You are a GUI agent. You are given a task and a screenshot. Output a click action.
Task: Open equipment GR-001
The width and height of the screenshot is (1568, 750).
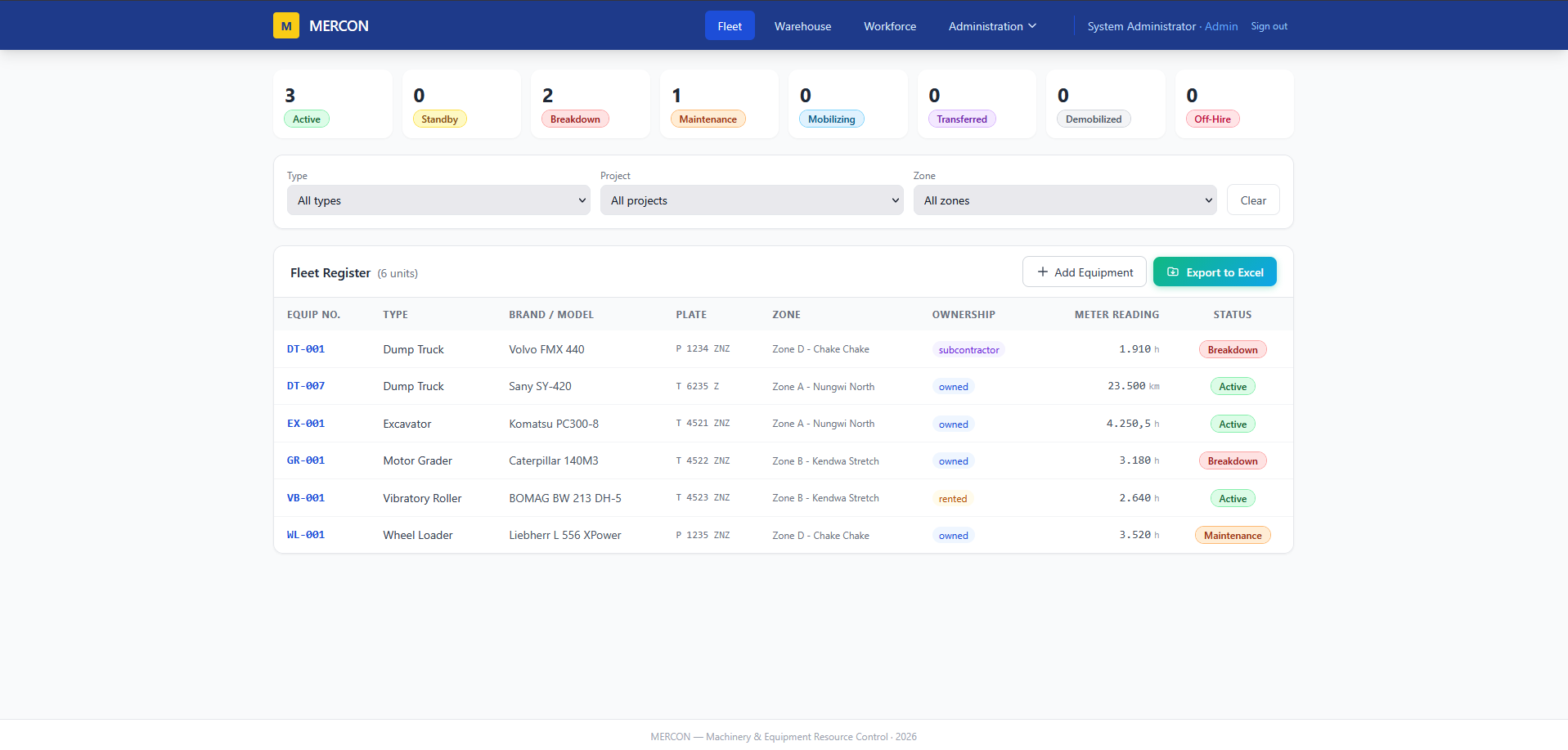point(306,460)
